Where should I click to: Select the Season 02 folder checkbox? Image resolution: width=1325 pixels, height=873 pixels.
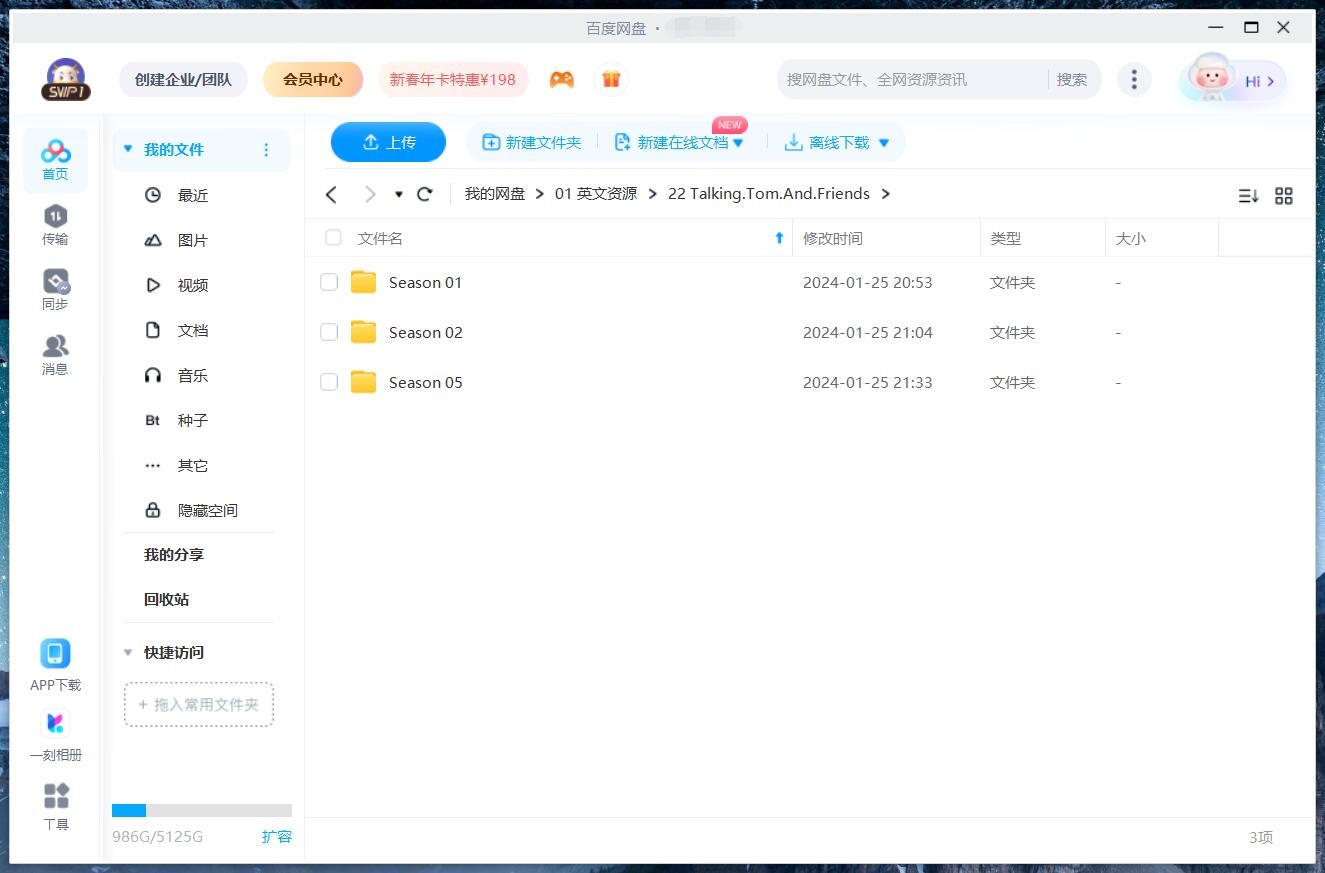(329, 332)
